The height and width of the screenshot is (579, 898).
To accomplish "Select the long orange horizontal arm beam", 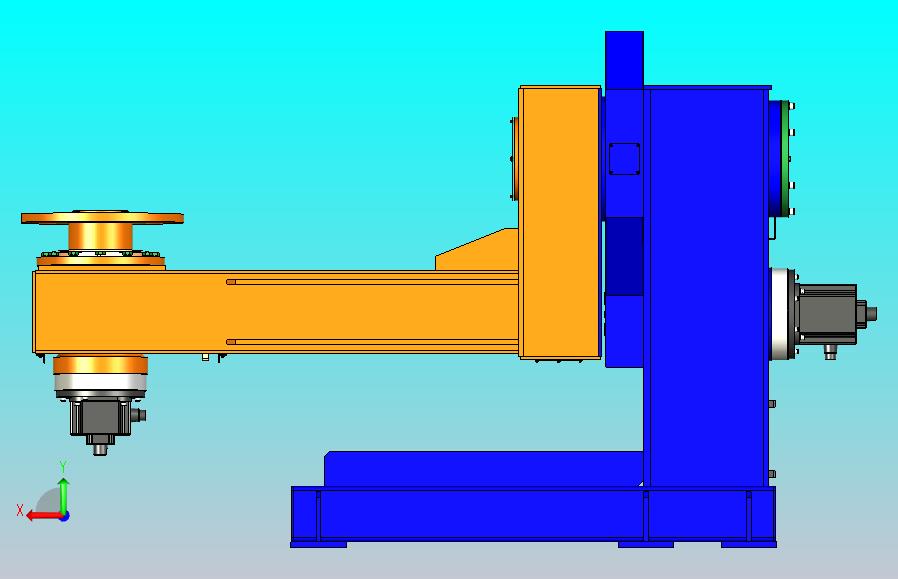I will coord(275,312).
